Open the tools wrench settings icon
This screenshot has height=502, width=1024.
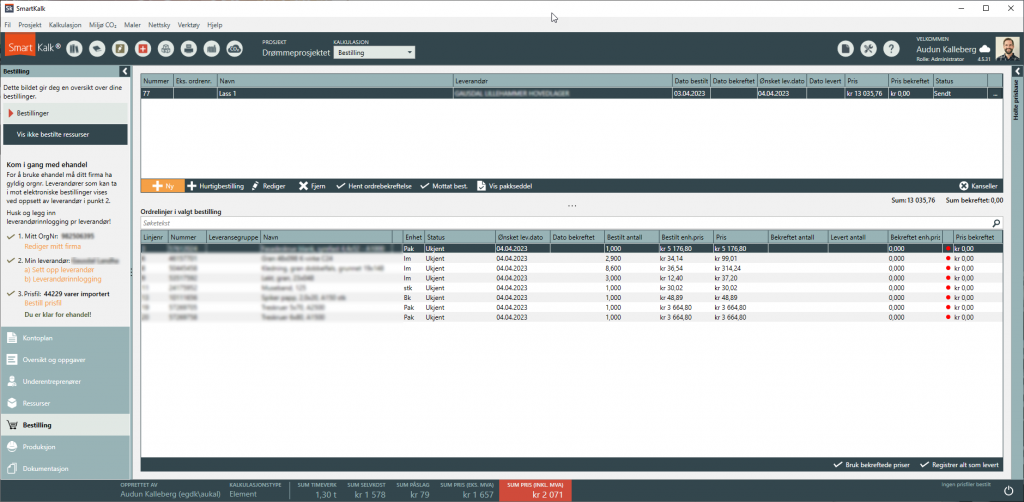point(868,48)
